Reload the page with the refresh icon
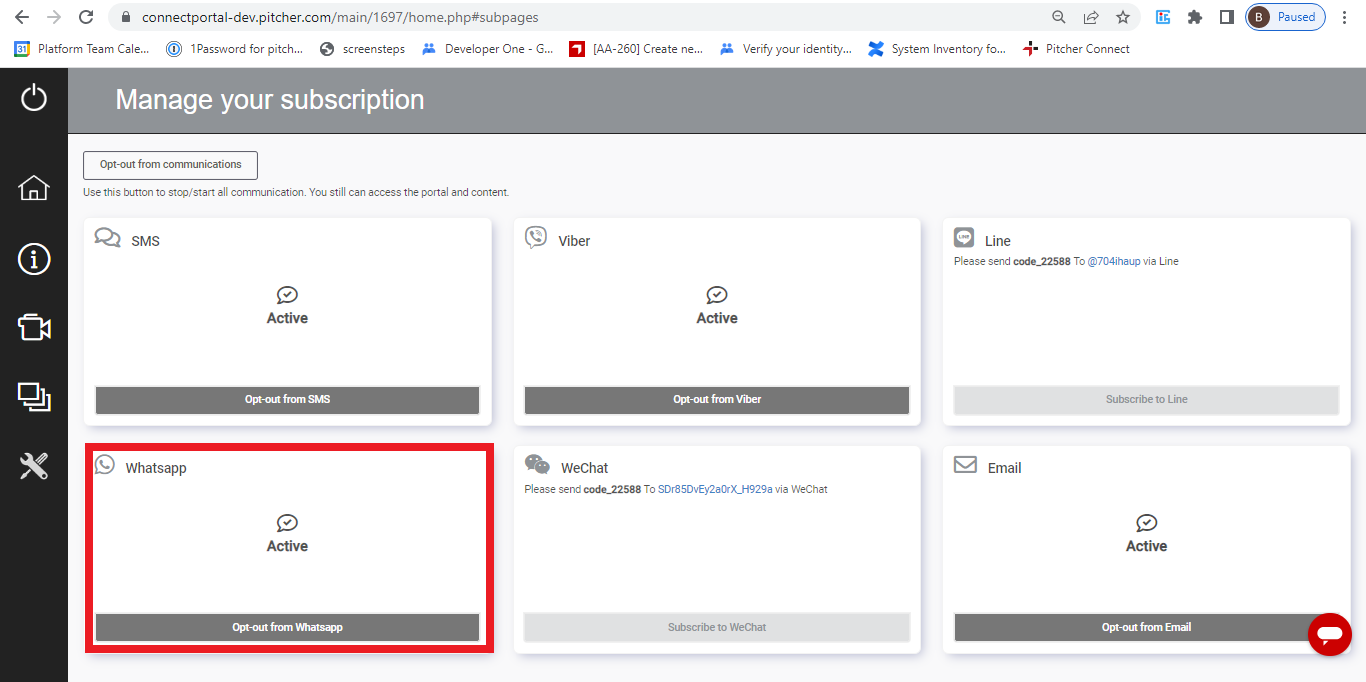 tap(86, 17)
